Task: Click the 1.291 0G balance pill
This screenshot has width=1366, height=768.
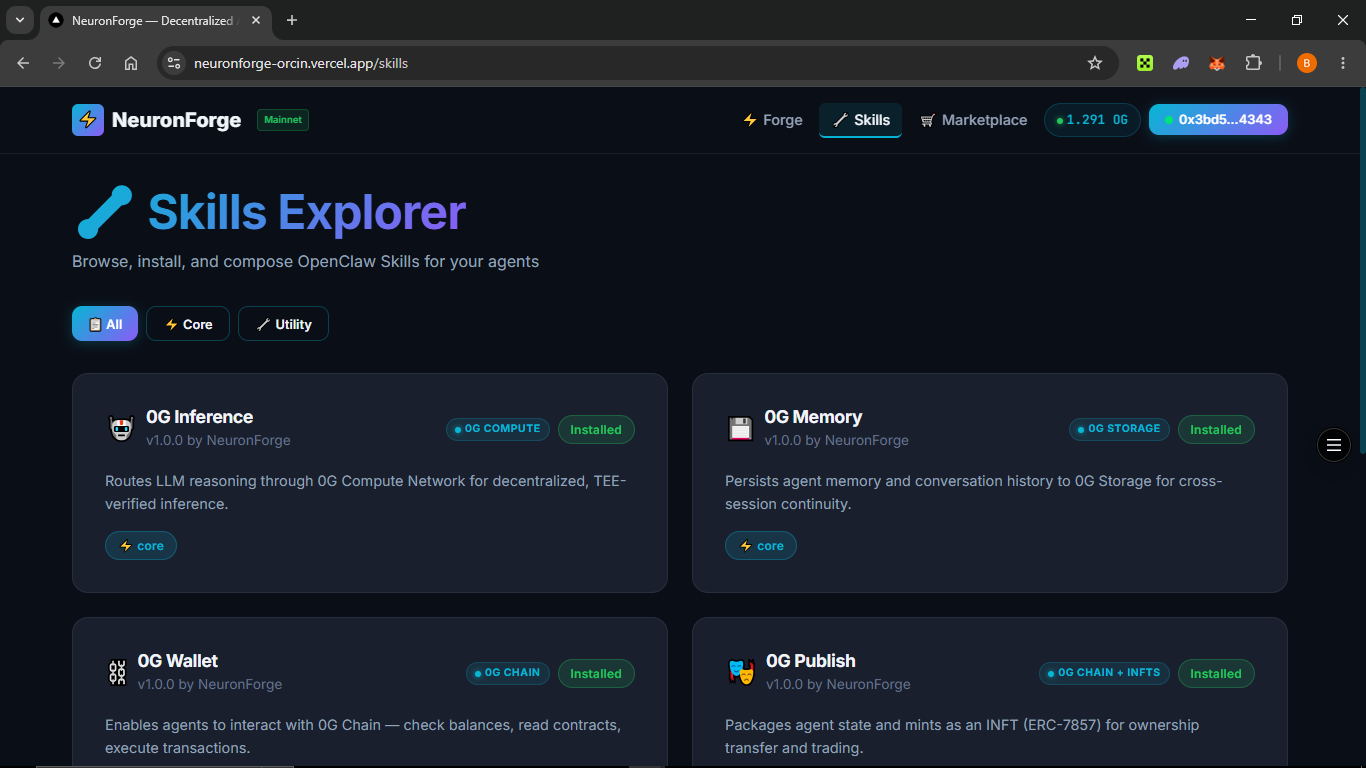Action: (1092, 120)
